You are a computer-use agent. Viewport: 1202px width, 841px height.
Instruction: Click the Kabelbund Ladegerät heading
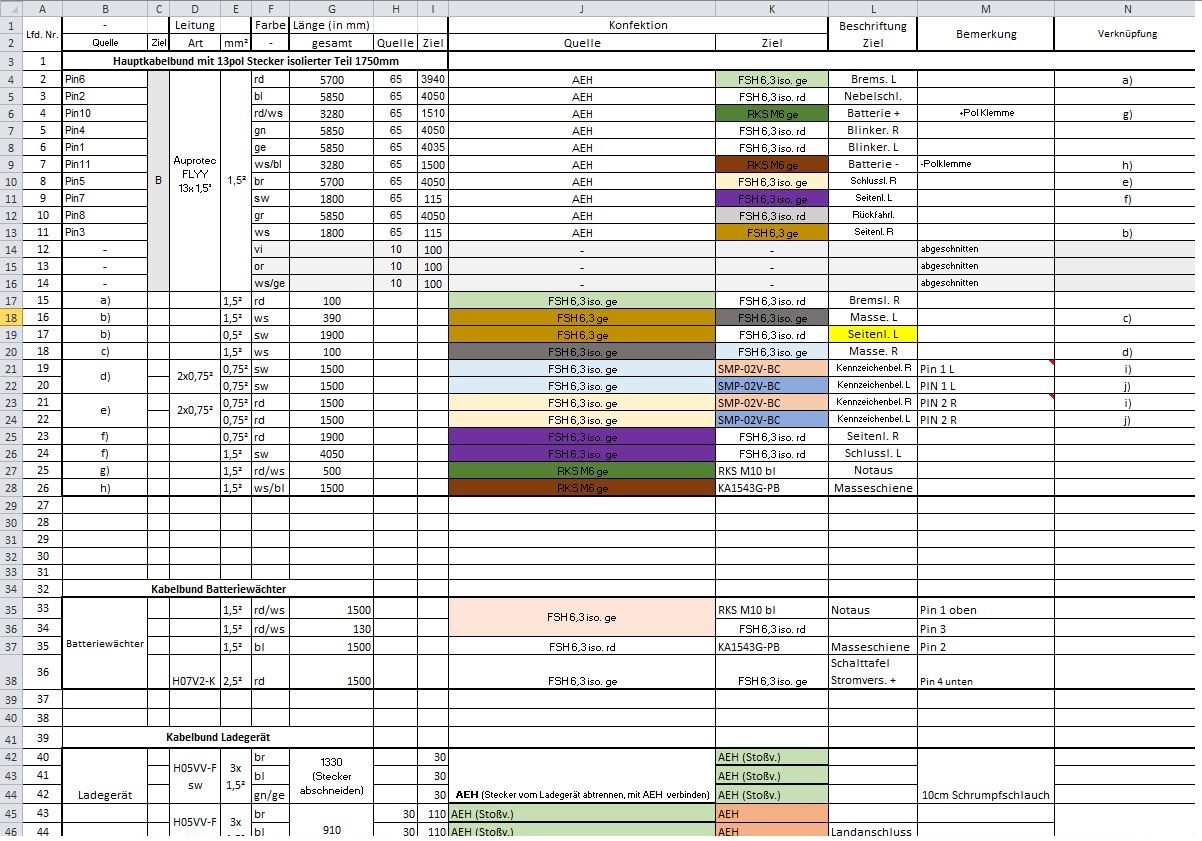tap(218, 737)
